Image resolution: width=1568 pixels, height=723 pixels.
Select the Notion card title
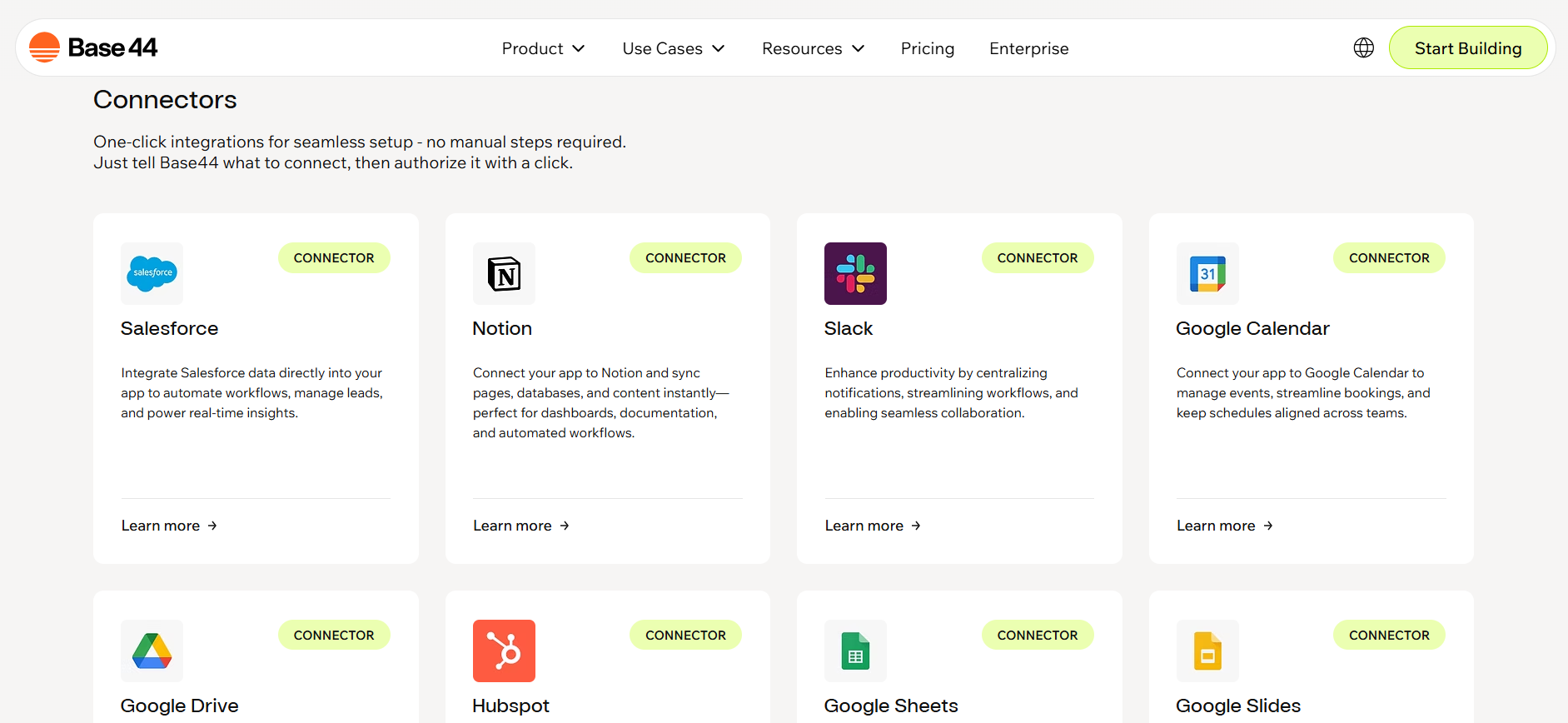[x=502, y=328]
